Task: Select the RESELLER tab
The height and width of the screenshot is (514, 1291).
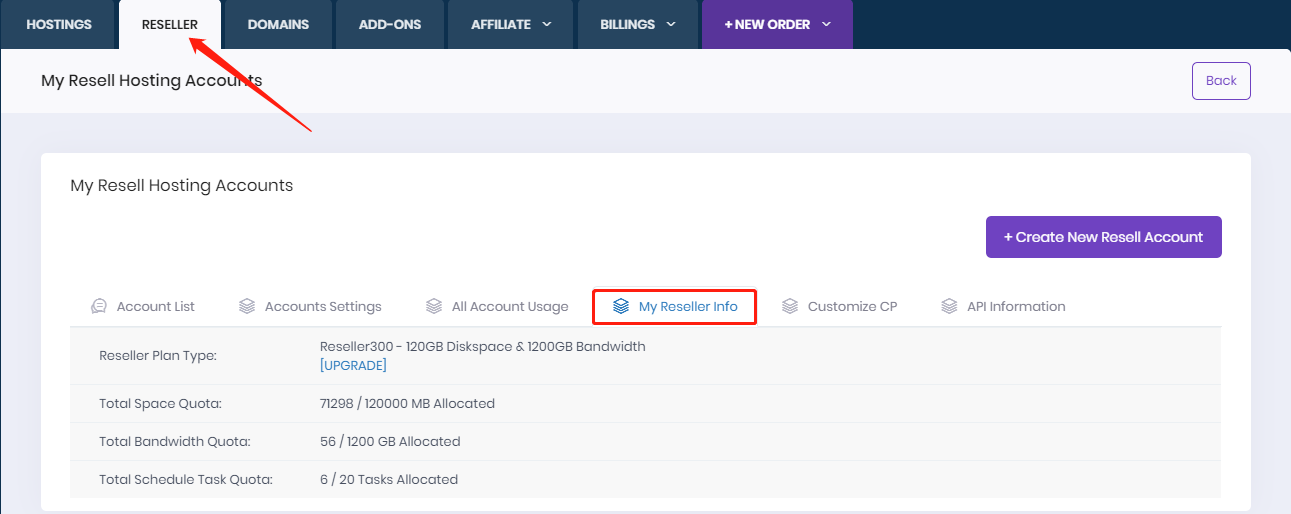Action: pyautogui.click(x=170, y=24)
